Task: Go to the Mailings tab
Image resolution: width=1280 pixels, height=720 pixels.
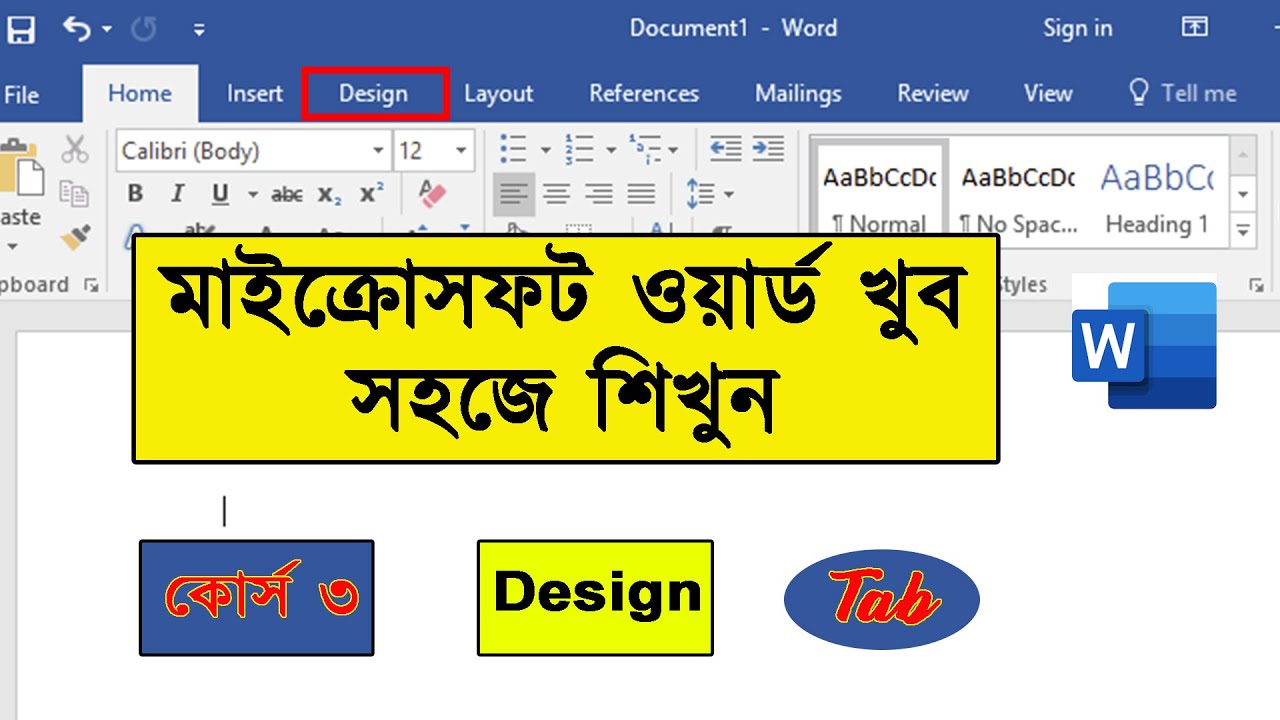Action: click(x=798, y=94)
